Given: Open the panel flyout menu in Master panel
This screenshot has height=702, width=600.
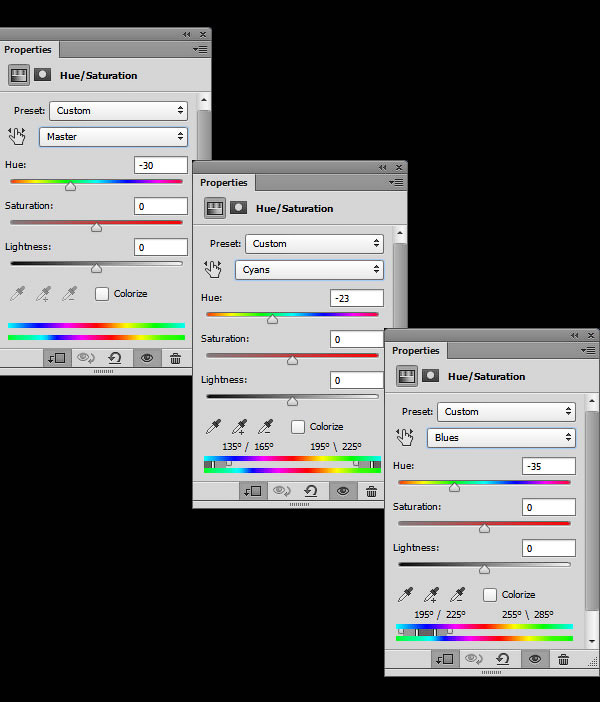Looking at the screenshot, I should click(x=200, y=49).
